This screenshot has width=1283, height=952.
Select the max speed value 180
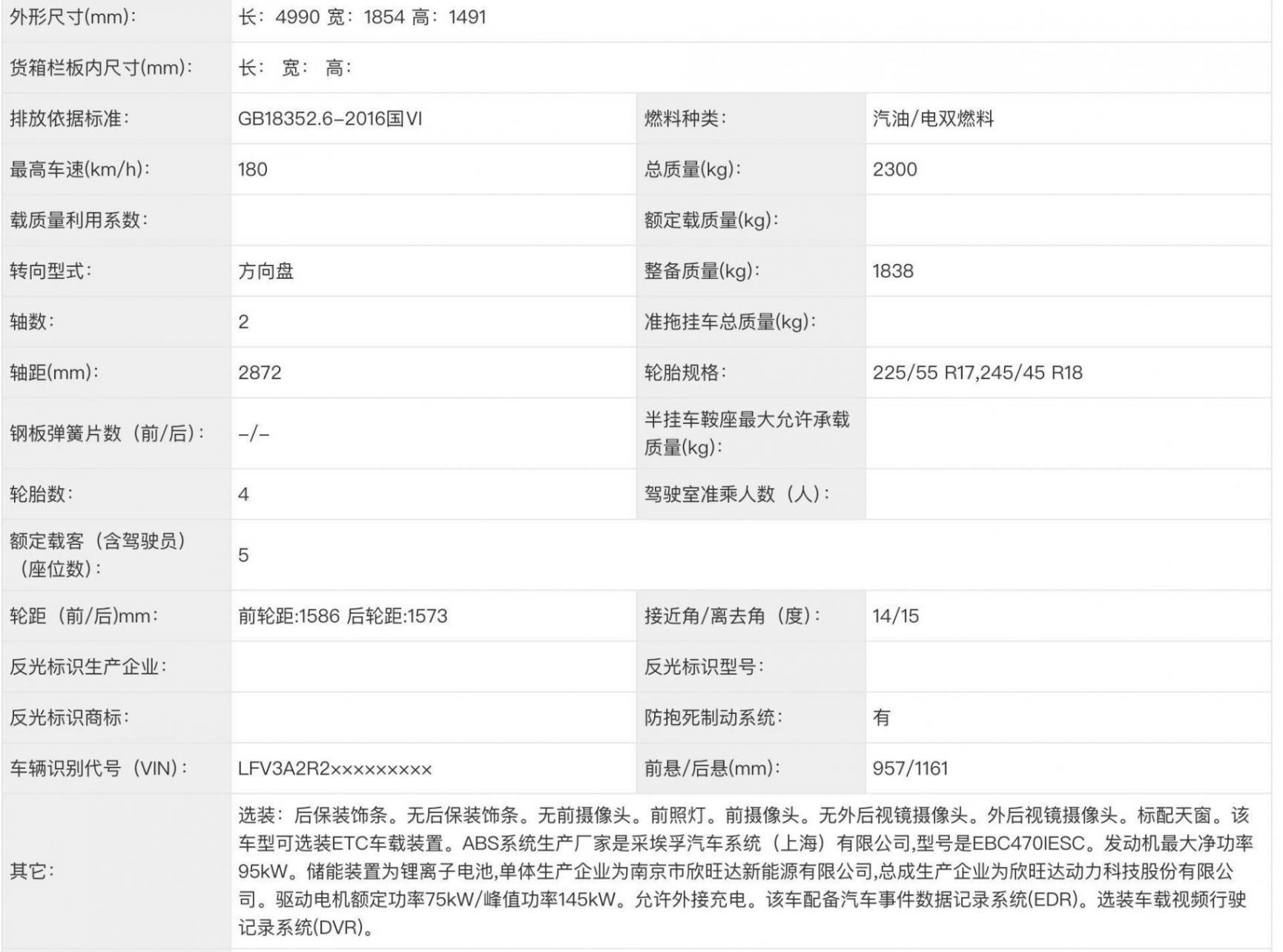(253, 170)
